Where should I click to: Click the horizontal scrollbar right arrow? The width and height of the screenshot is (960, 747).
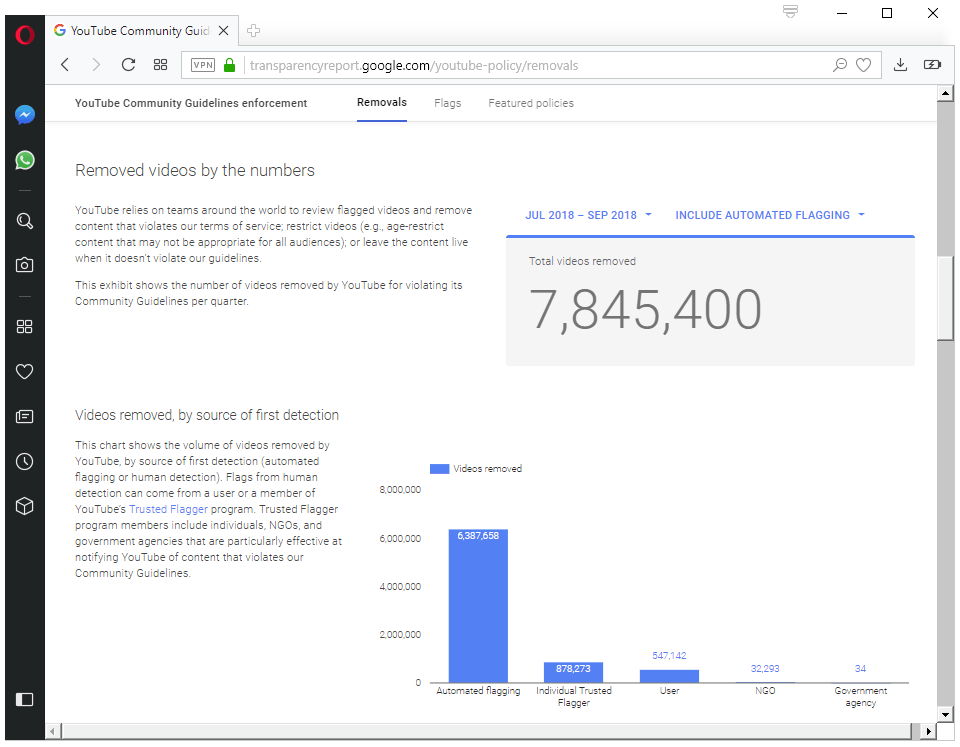(928, 731)
